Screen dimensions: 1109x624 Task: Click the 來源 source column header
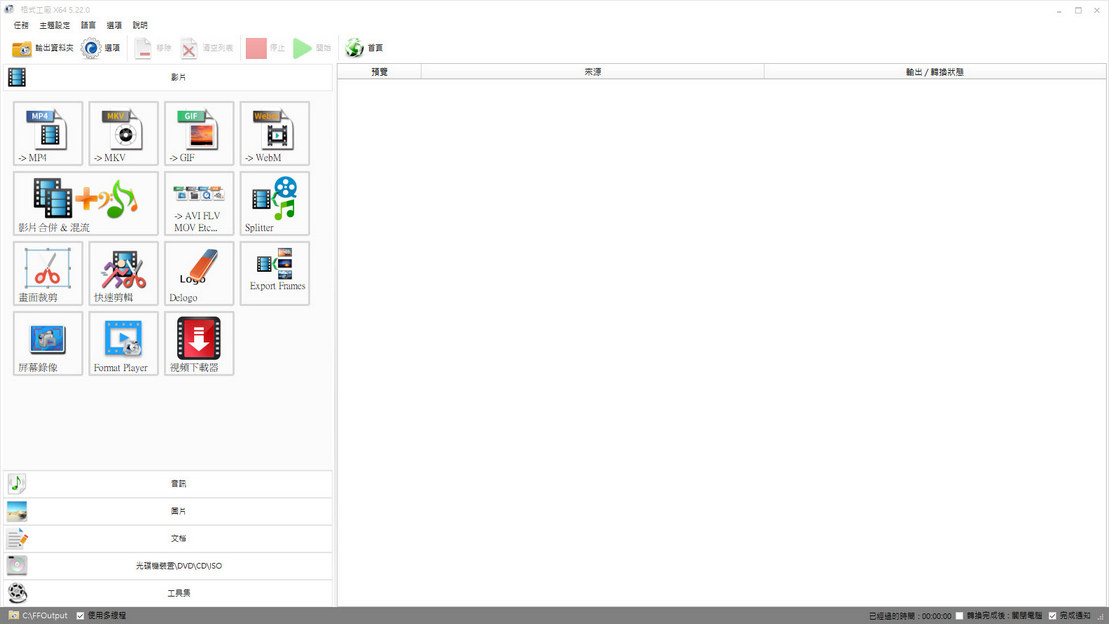tap(593, 71)
